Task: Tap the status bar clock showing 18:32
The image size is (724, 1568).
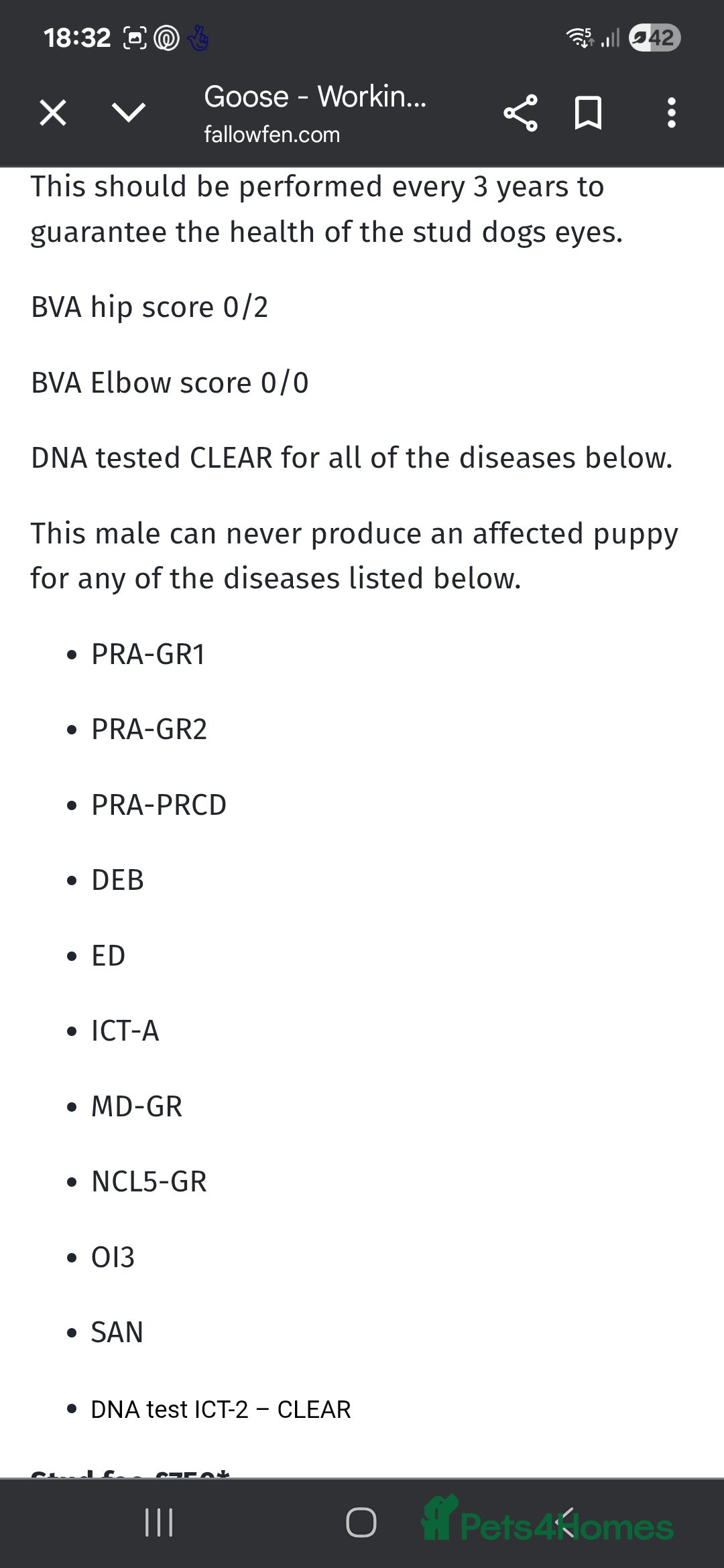Action: (77, 38)
